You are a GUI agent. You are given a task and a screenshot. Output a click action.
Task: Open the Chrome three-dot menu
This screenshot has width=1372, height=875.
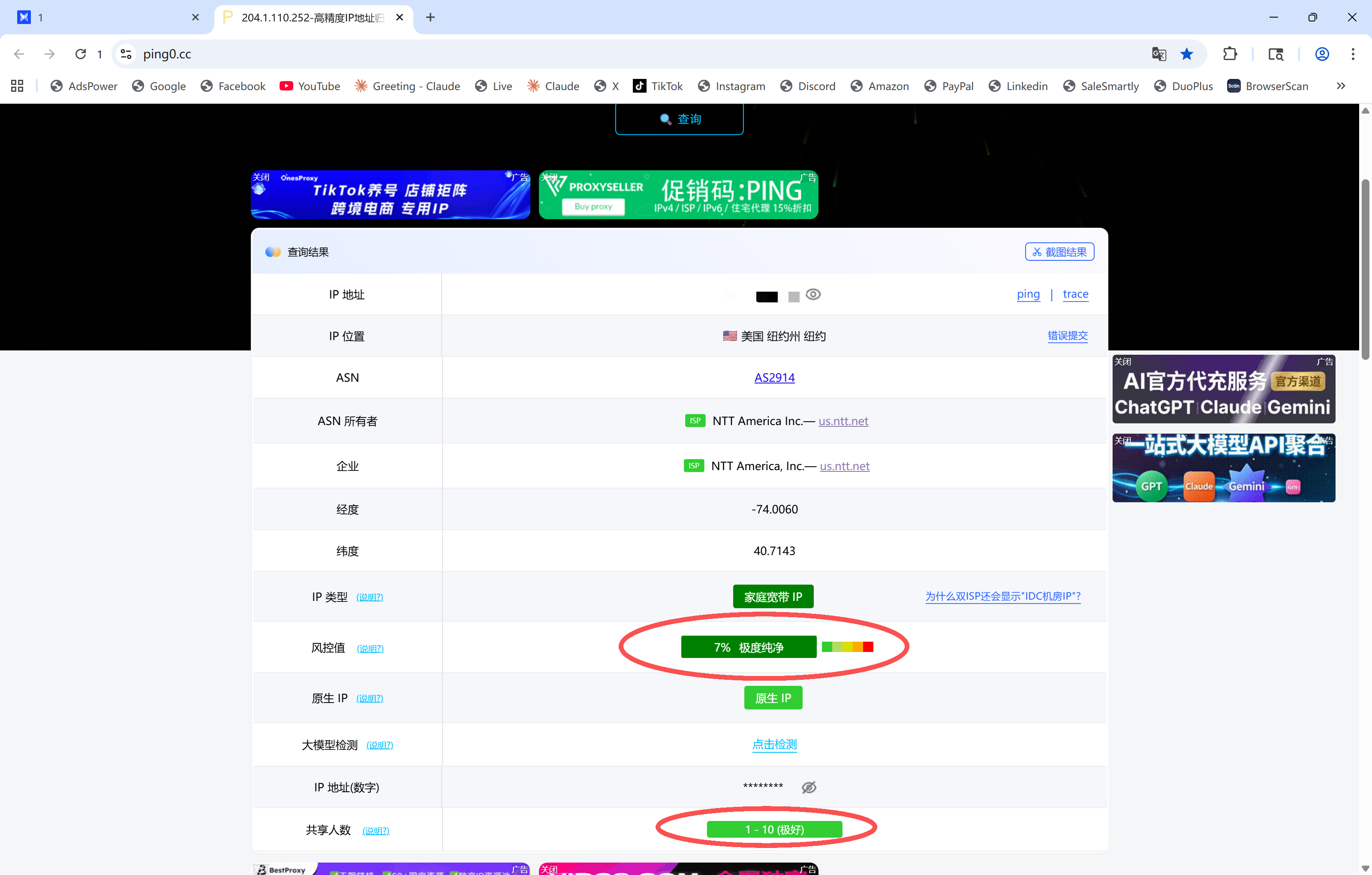coord(1353,54)
